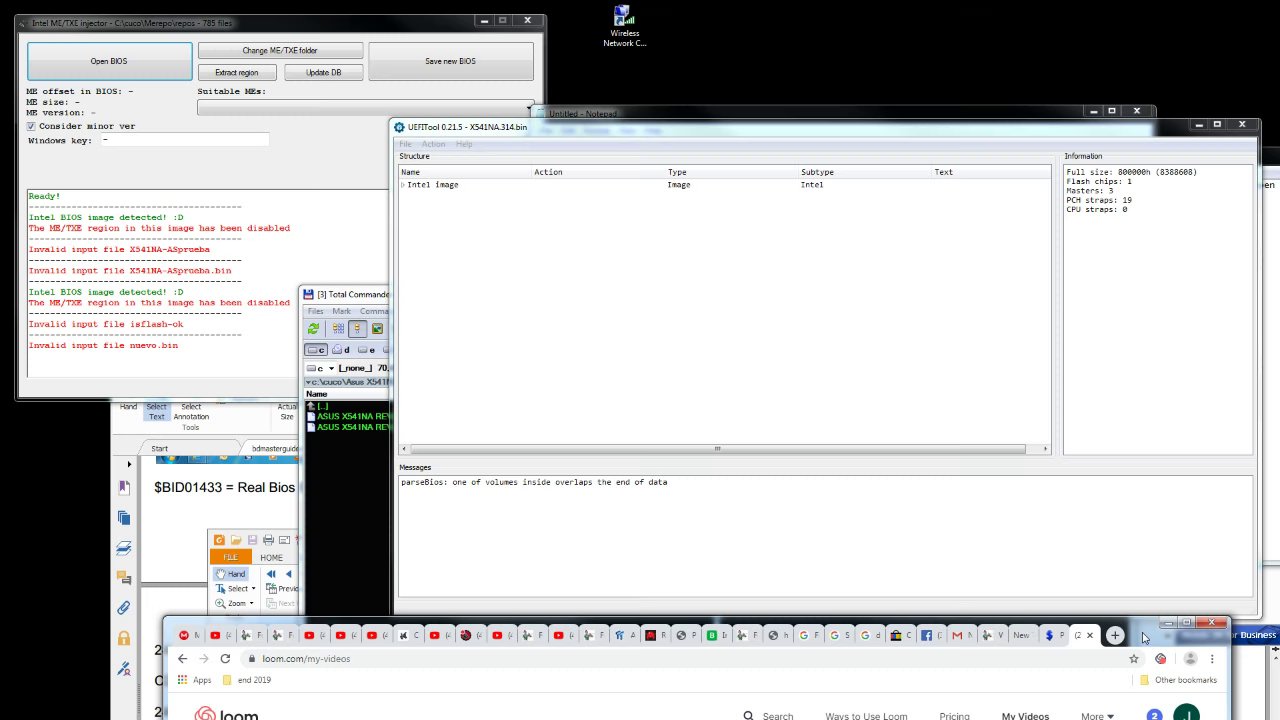1280x720 pixels.
Task: Click the Change ME/TXE folder button
Action: pos(280,50)
